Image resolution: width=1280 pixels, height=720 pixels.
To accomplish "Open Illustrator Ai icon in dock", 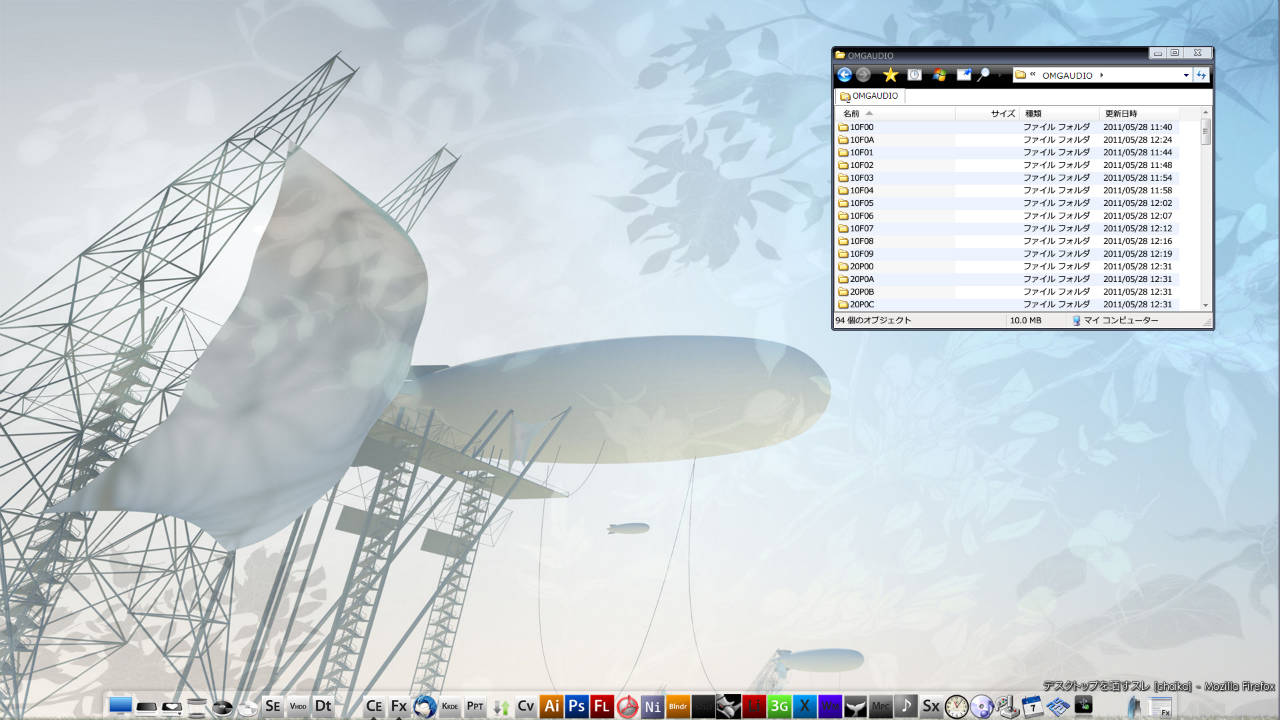I will tap(551, 706).
